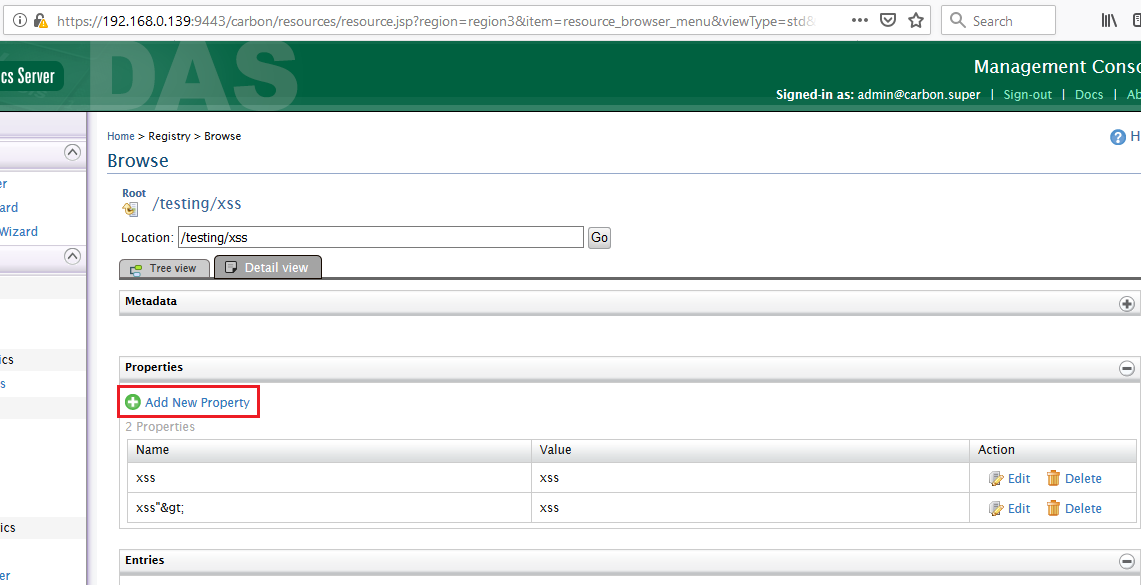Image resolution: width=1141 pixels, height=585 pixels.
Task: Click the Edit pencil icon for xss row
Action: coord(996,478)
